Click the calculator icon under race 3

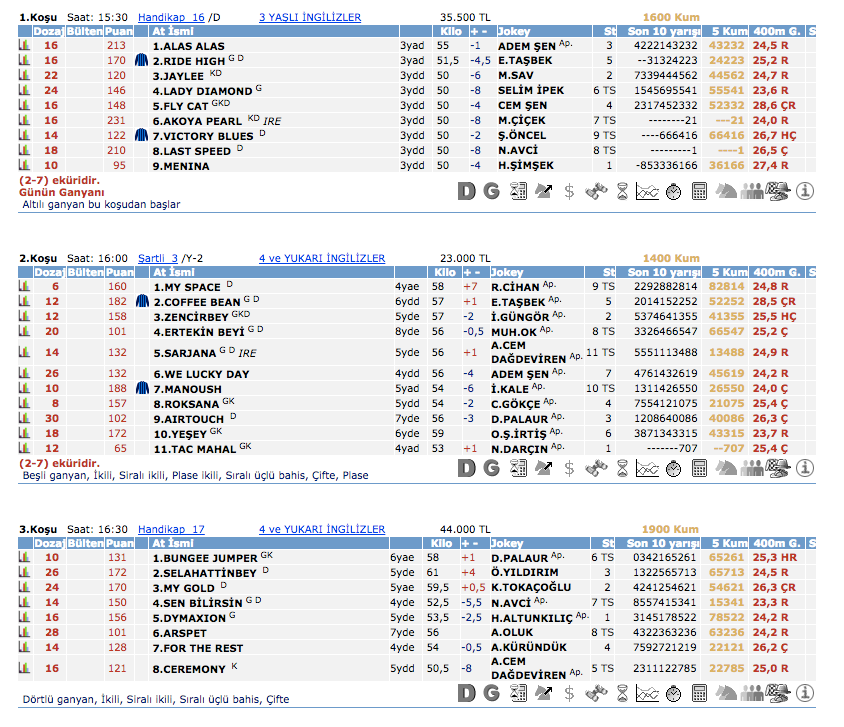click(x=700, y=692)
